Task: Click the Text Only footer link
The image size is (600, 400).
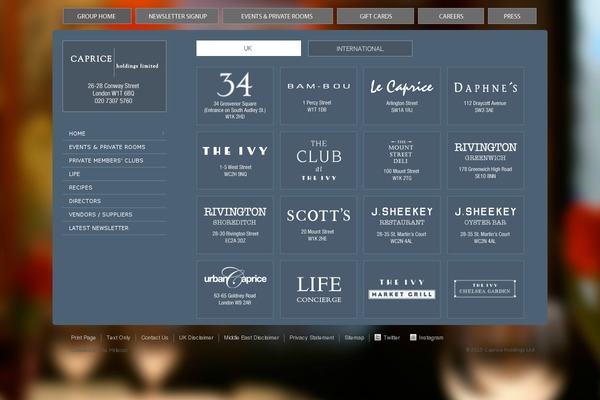Action: pyautogui.click(x=118, y=338)
